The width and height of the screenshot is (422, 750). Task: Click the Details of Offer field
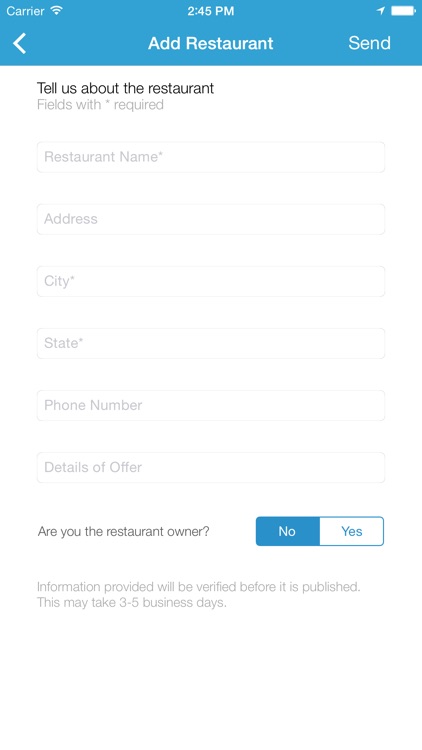[211, 467]
